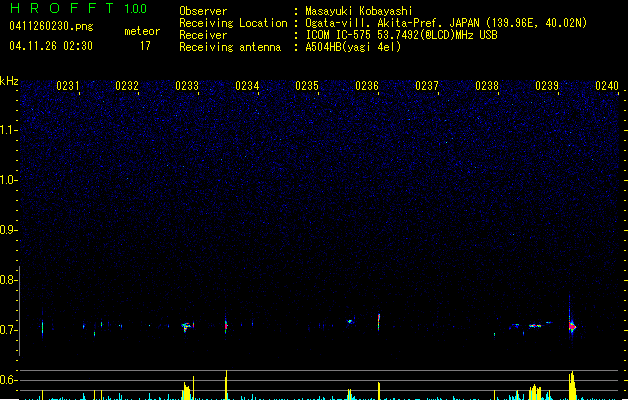
Task: Click the yellow intensity spike below the 0234 marker
Action: coord(226,385)
